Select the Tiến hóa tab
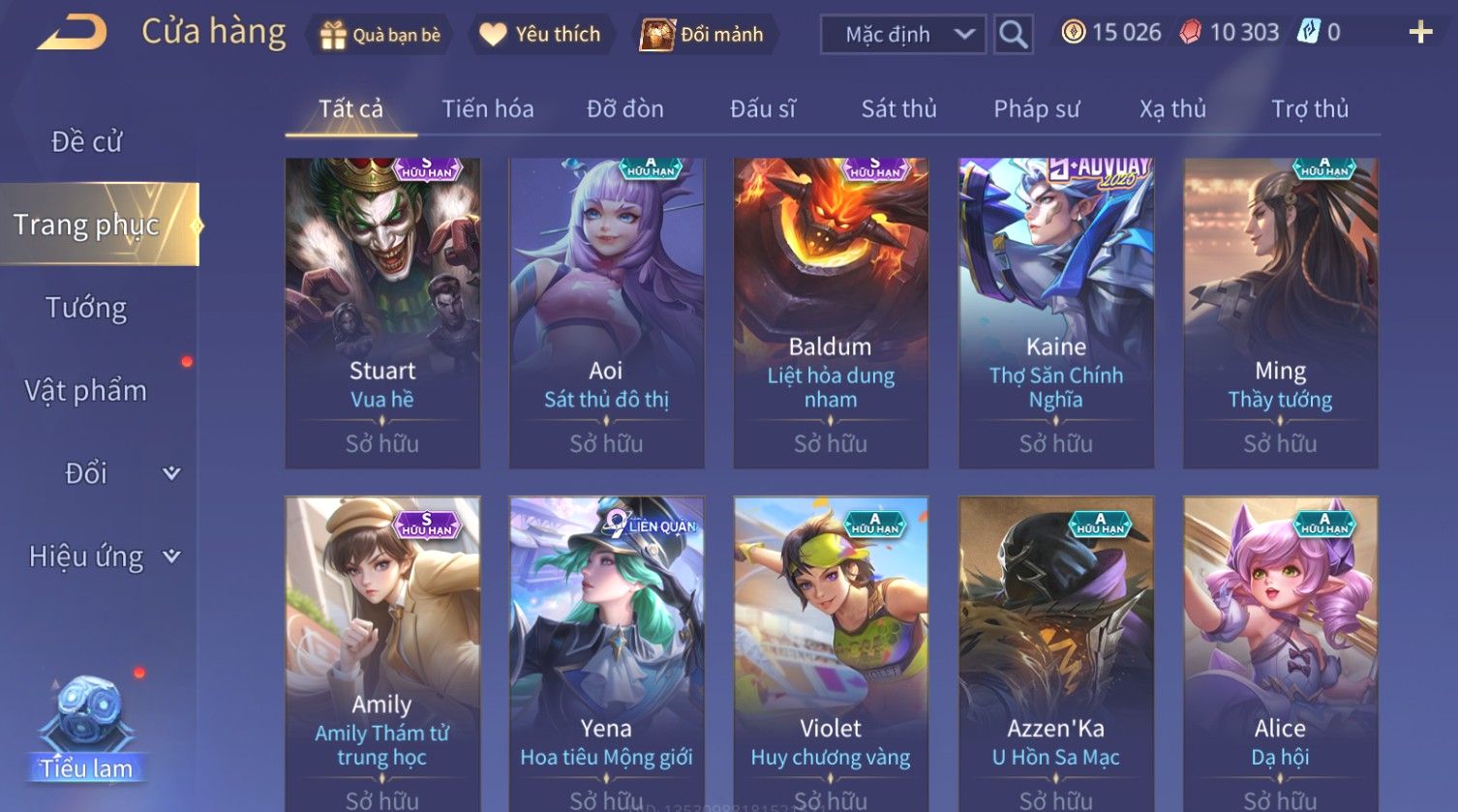This screenshot has height=812, width=1458. pos(488,108)
